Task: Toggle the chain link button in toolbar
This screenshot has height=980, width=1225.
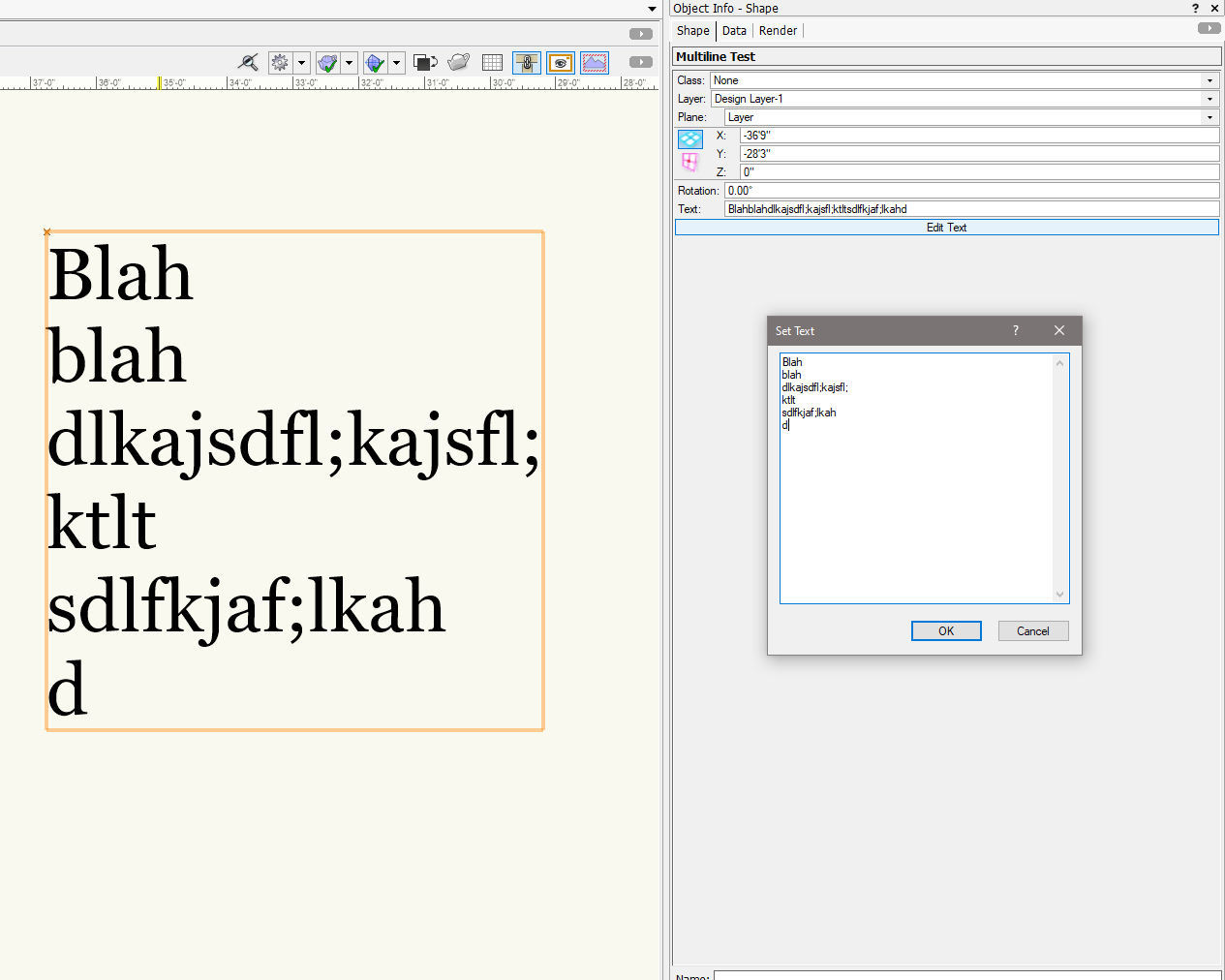Action: [x=527, y=63]
